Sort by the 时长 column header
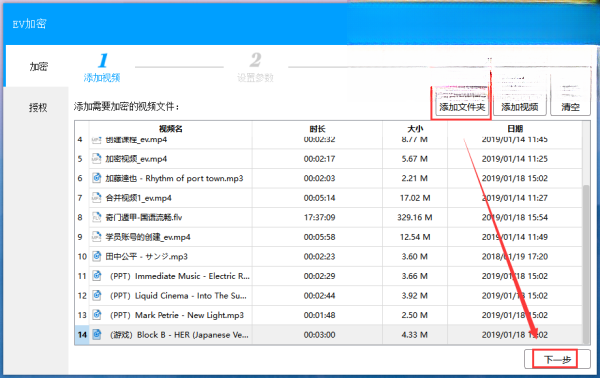 317,129
